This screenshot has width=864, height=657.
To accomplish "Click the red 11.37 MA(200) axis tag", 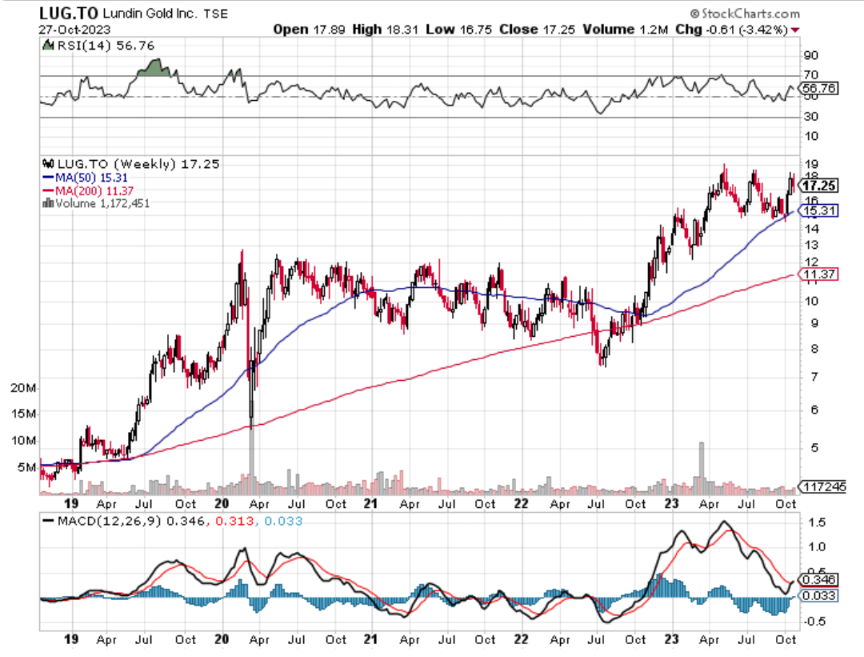I will pyautogui.click(x=819, y=274).
